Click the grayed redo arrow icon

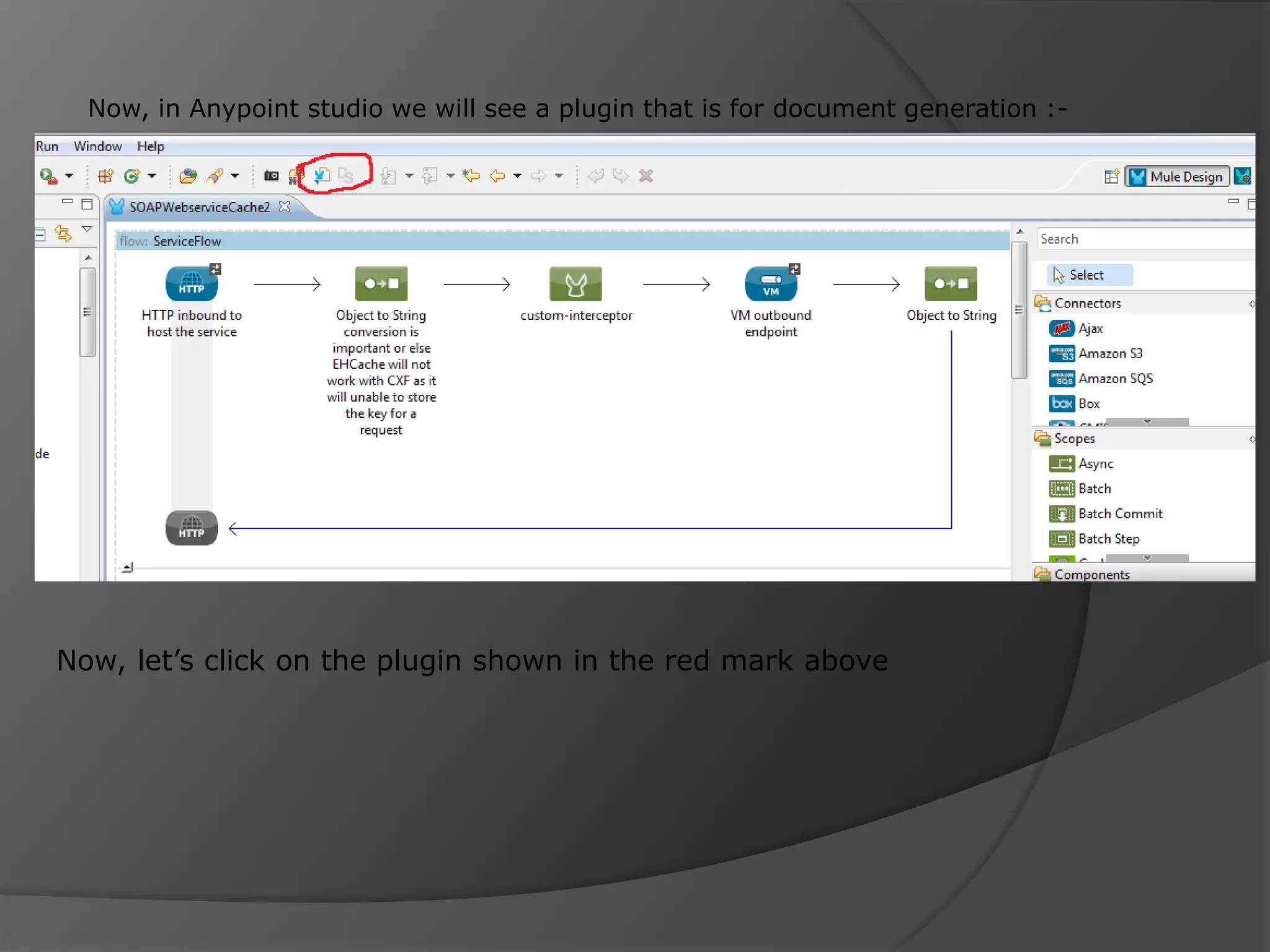coord(620,176)
